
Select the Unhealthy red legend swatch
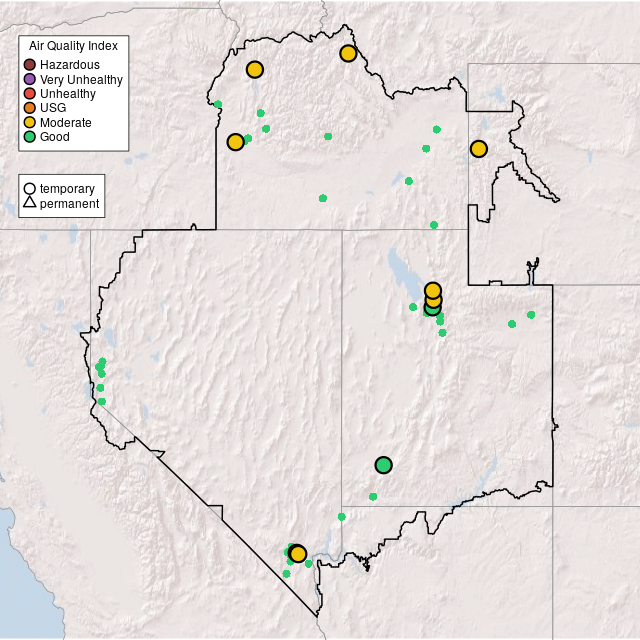(30, 94)
